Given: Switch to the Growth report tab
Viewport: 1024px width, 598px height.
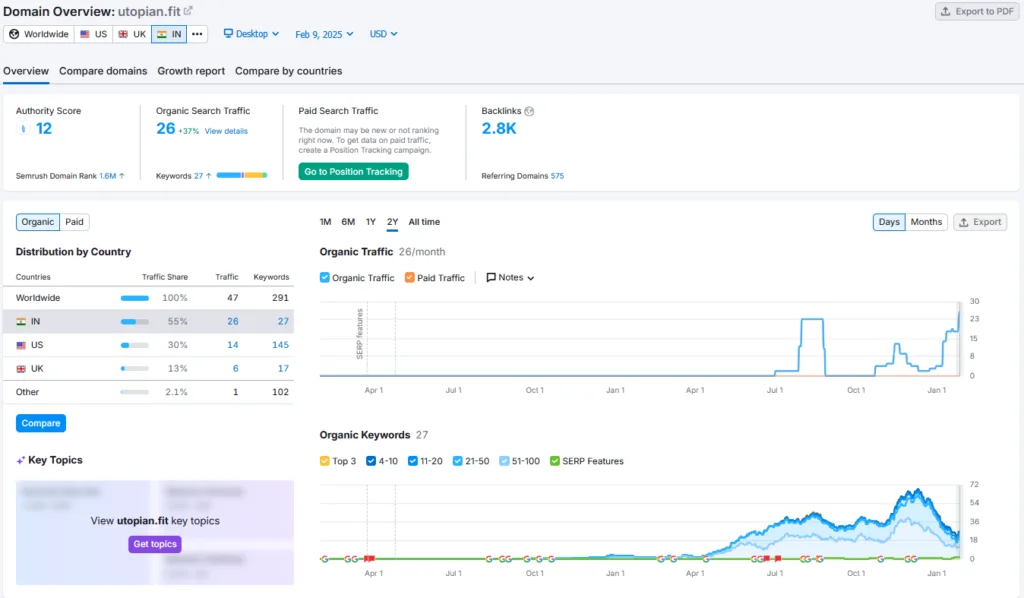Looking at the screenshot, I should (191, 71).
